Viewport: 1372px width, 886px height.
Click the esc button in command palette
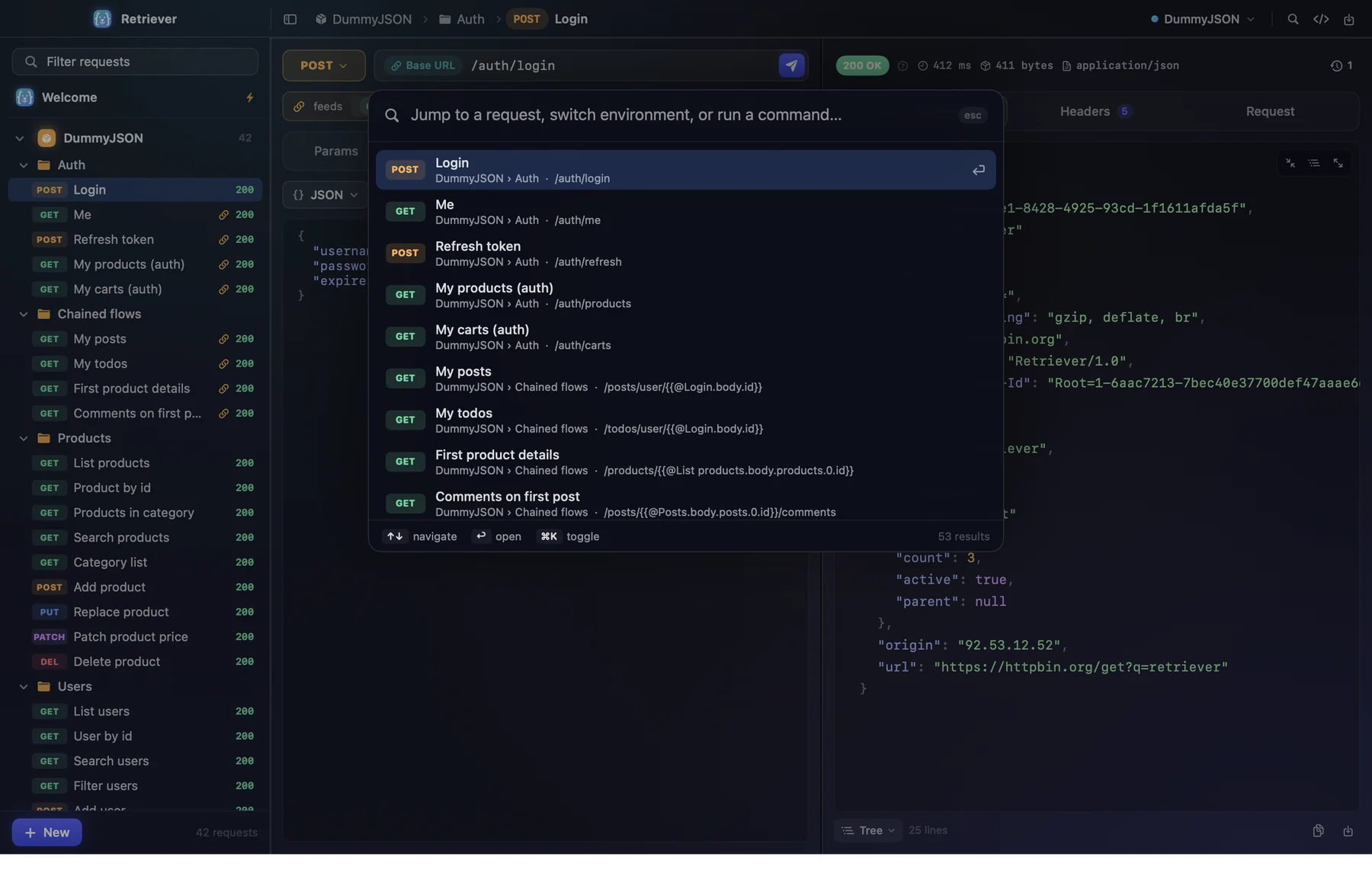[x=973, y=115]
